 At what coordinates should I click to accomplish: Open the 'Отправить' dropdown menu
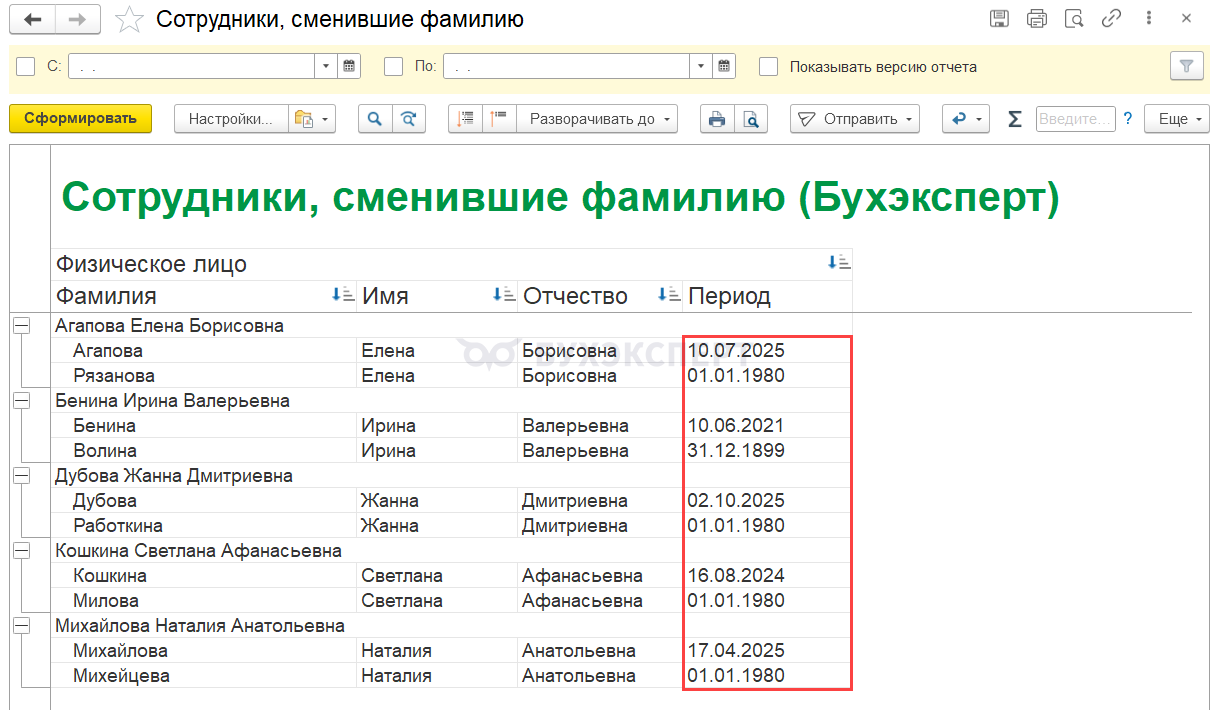coord(854,119)
